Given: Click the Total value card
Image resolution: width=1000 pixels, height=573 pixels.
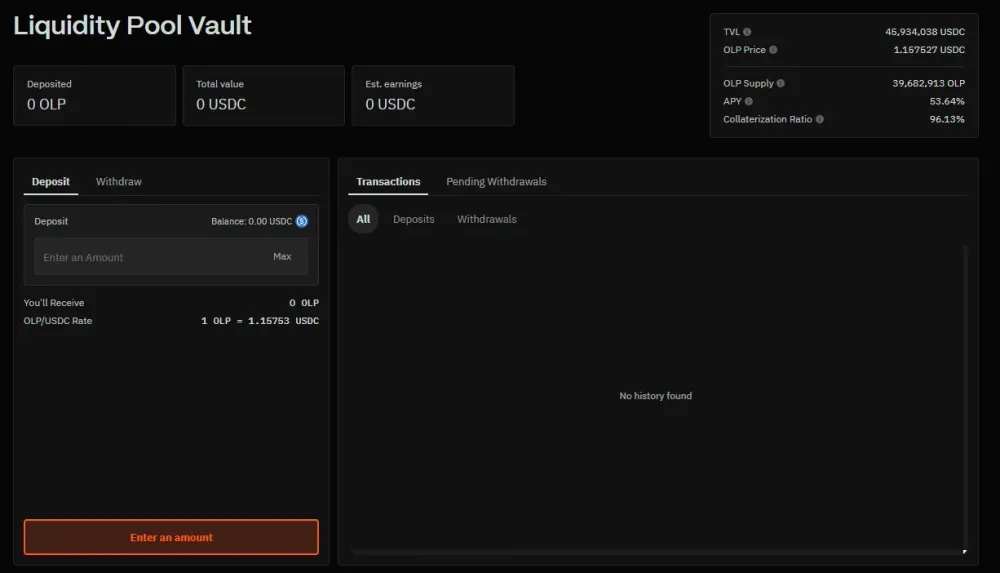Looking at the screenshot, I should (x=264, y=96).
